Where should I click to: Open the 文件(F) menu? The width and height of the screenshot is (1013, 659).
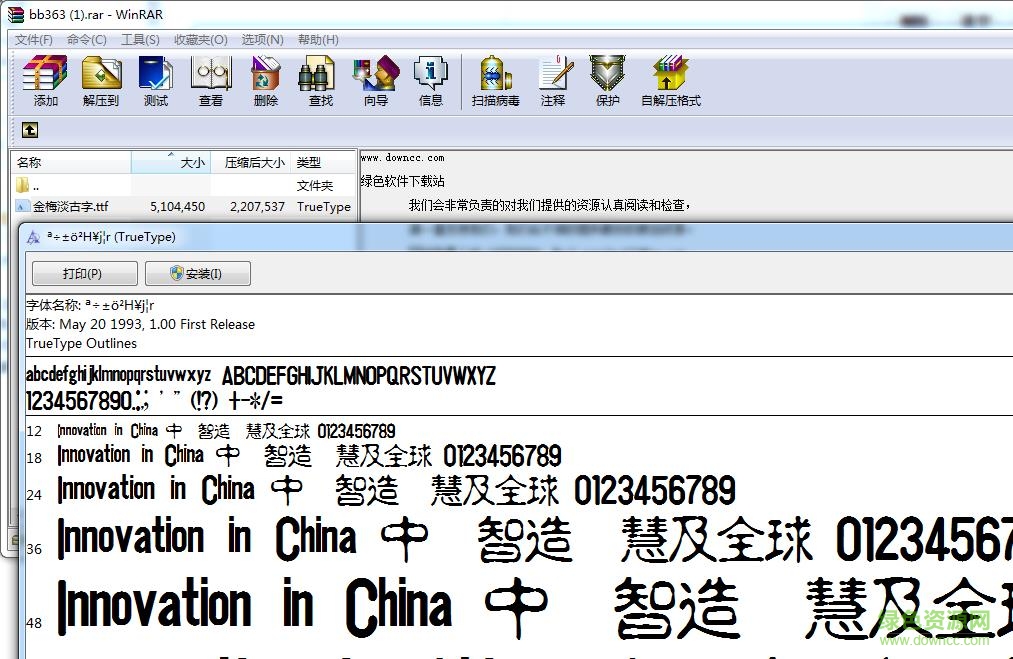click(33, 39)
